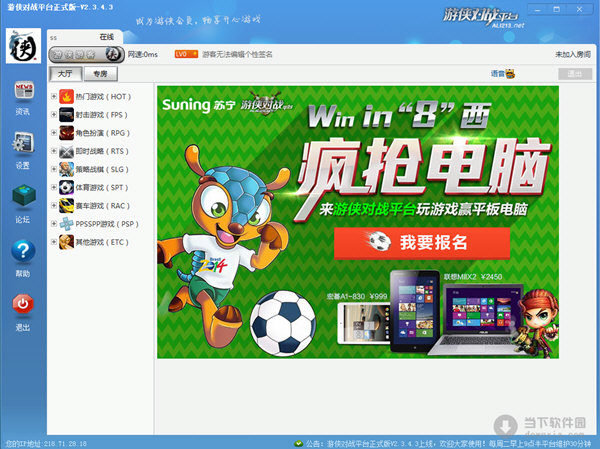The image size is (600, 449).
Task: Expand the 射击游戏 (FPS) tree node
Action: 54,114
